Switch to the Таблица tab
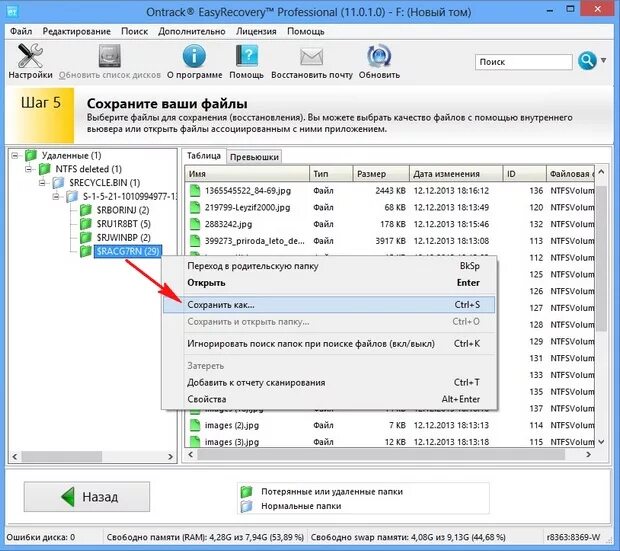The image size is (620, 551). tap(204, 156)
